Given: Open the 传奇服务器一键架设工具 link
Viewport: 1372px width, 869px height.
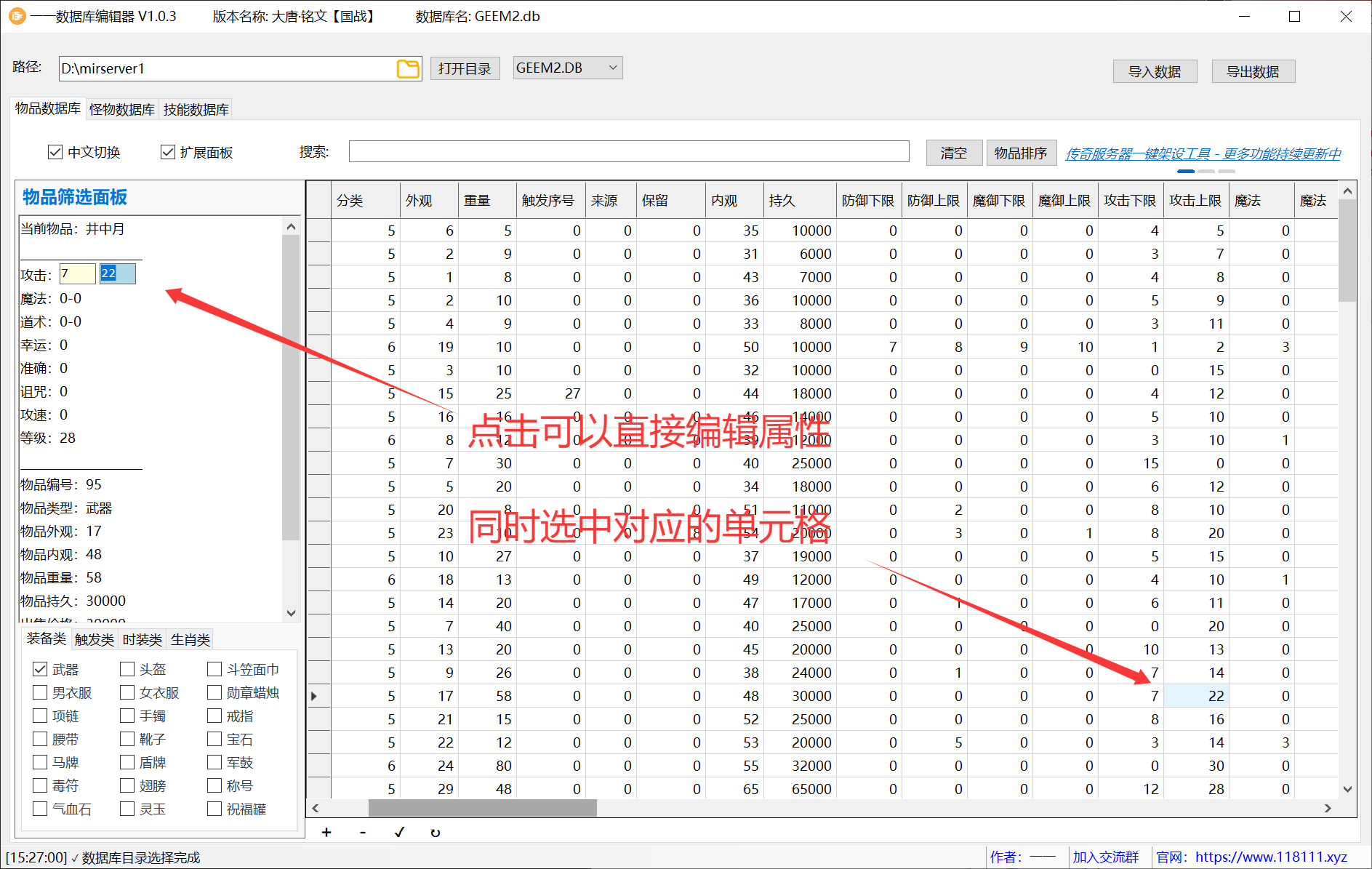Looking at the screenshot, I should click(x=1203, y=153).
